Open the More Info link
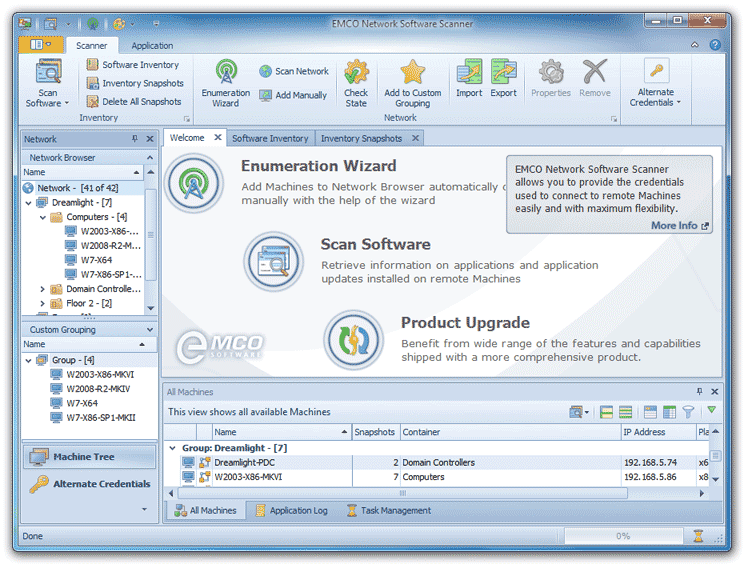The height and width of the screenshot is (564, 744). tap(679, 225)
